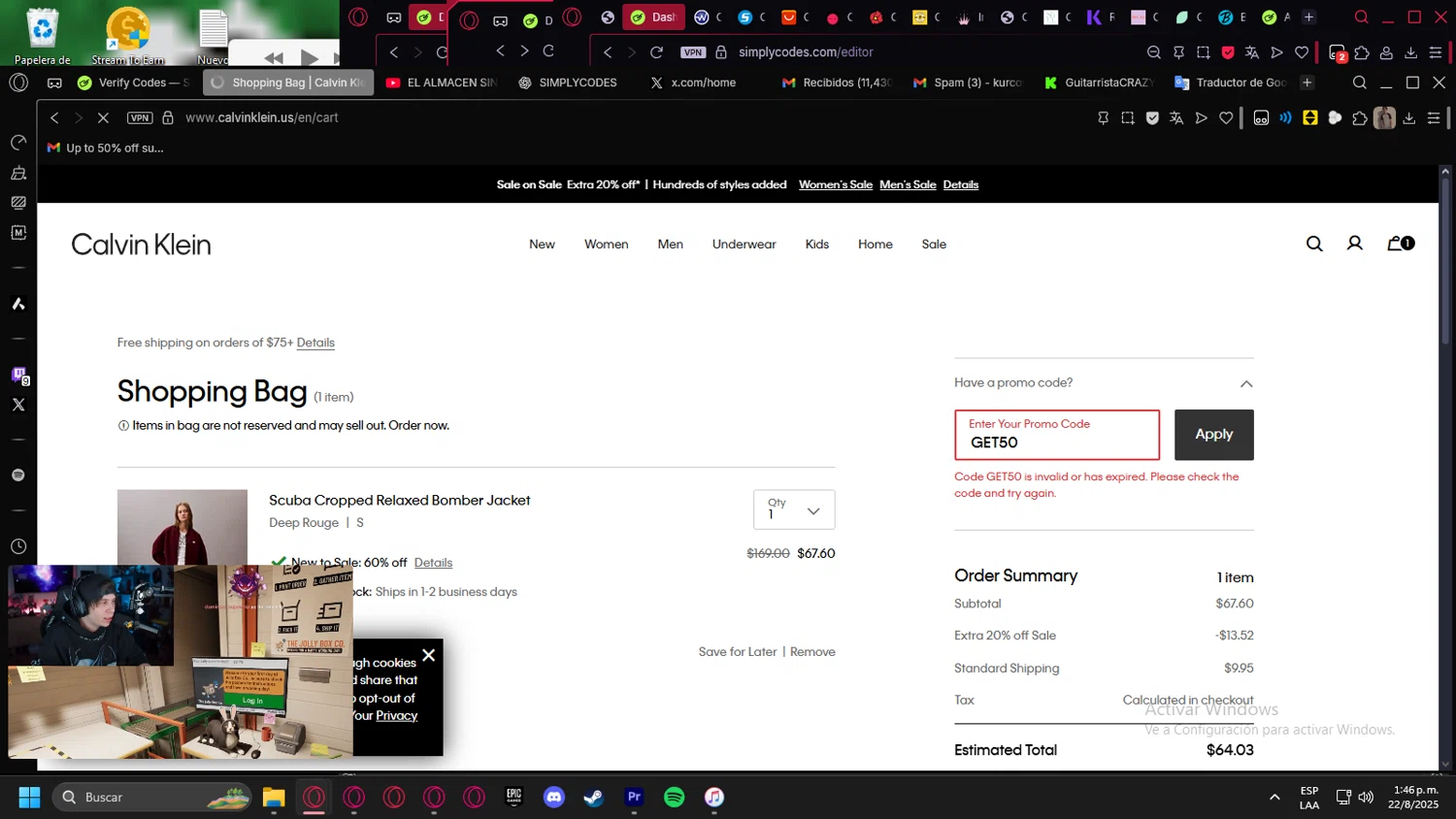This screenshot has height=819, width=1456.
Task: Remove the bomber jacket from bag
Action: click(x=812, y=652)
